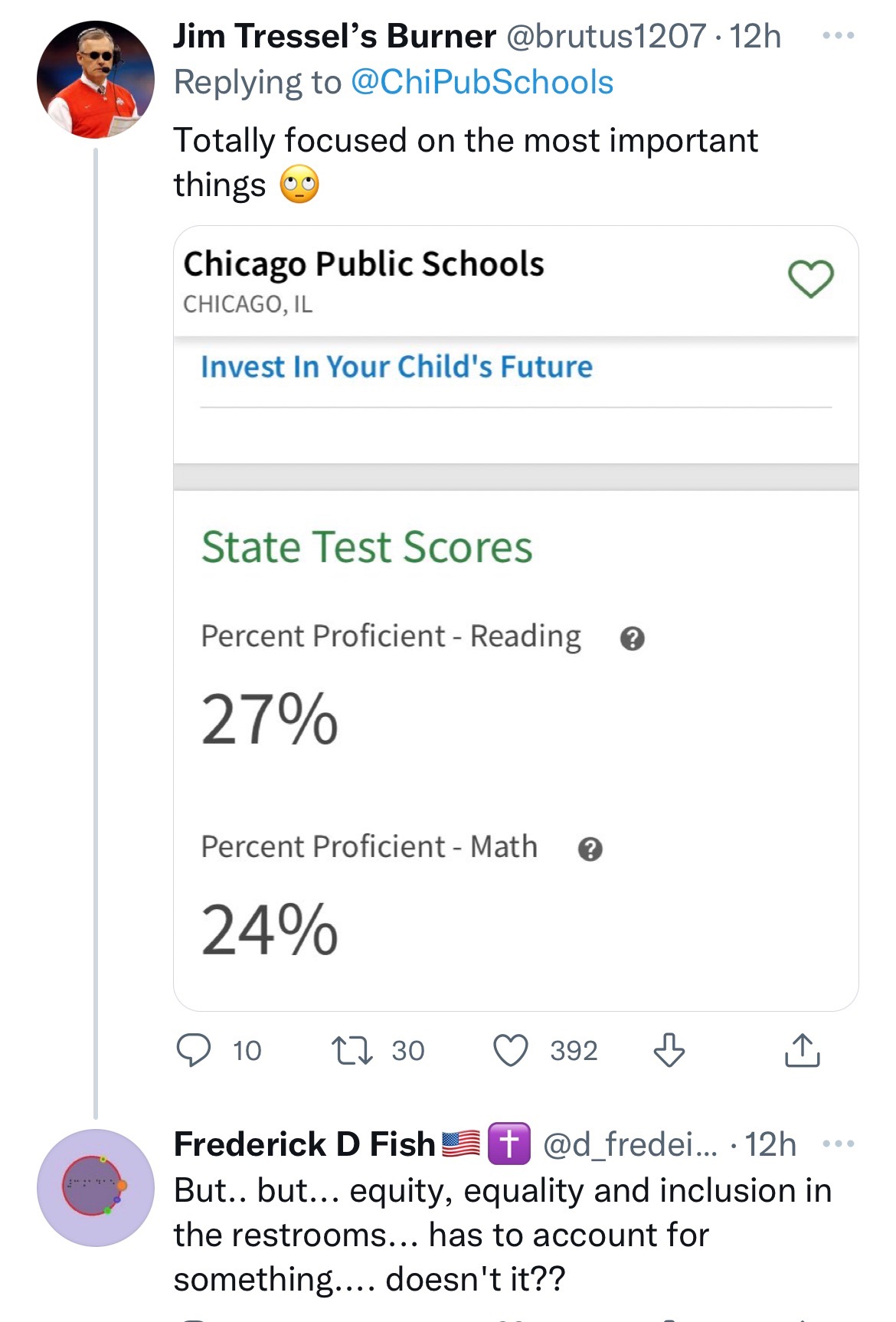Open help icon beside Percent Proficient Math
Image resolution: width=896 pixels, height=1322 pixels.
(590, 849)
